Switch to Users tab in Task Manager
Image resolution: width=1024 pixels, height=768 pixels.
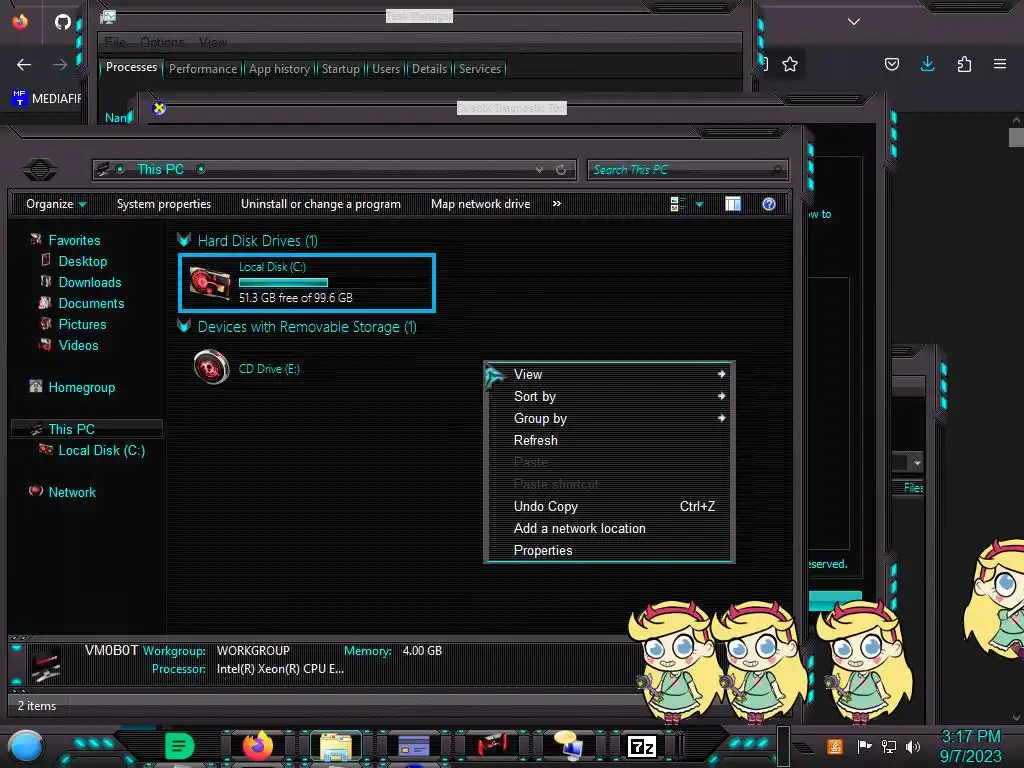tap(386, 69)
